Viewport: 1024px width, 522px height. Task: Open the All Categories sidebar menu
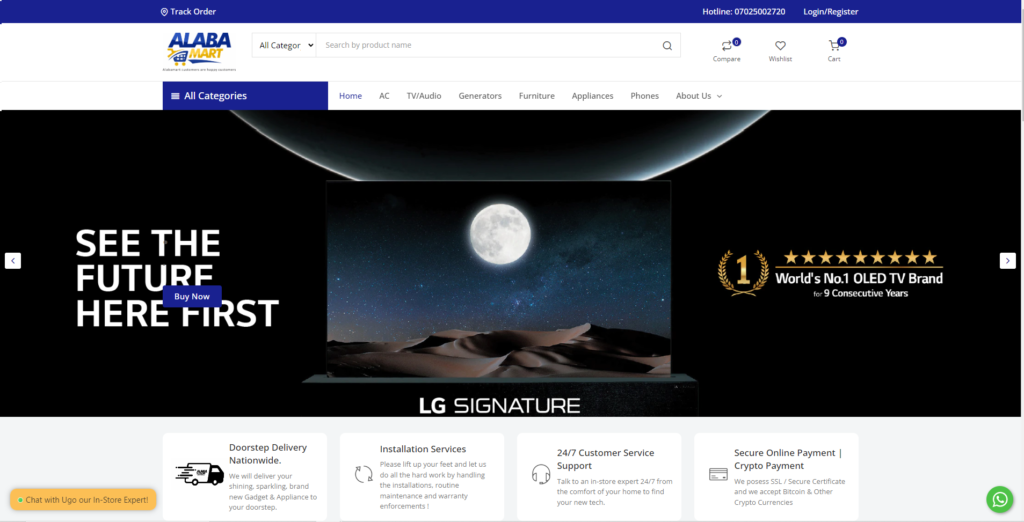[245, 96]
